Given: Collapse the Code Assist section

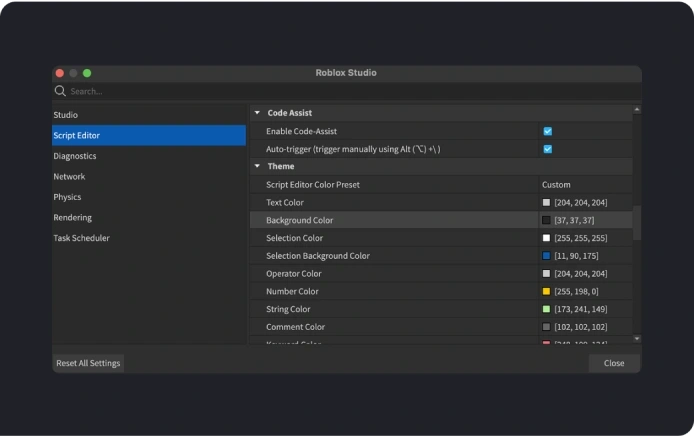Looking at the screenshot, I should (257, 113).
